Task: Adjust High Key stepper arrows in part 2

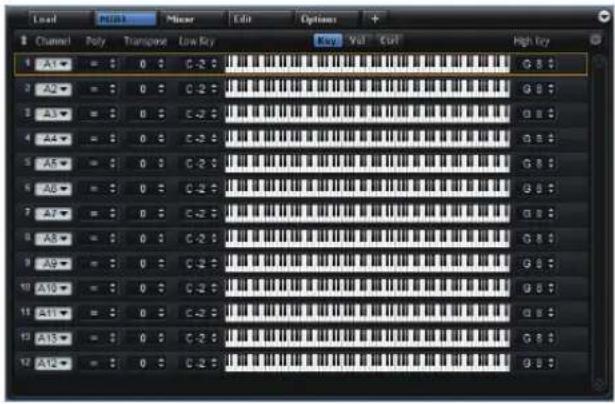Action: [551, 89]
